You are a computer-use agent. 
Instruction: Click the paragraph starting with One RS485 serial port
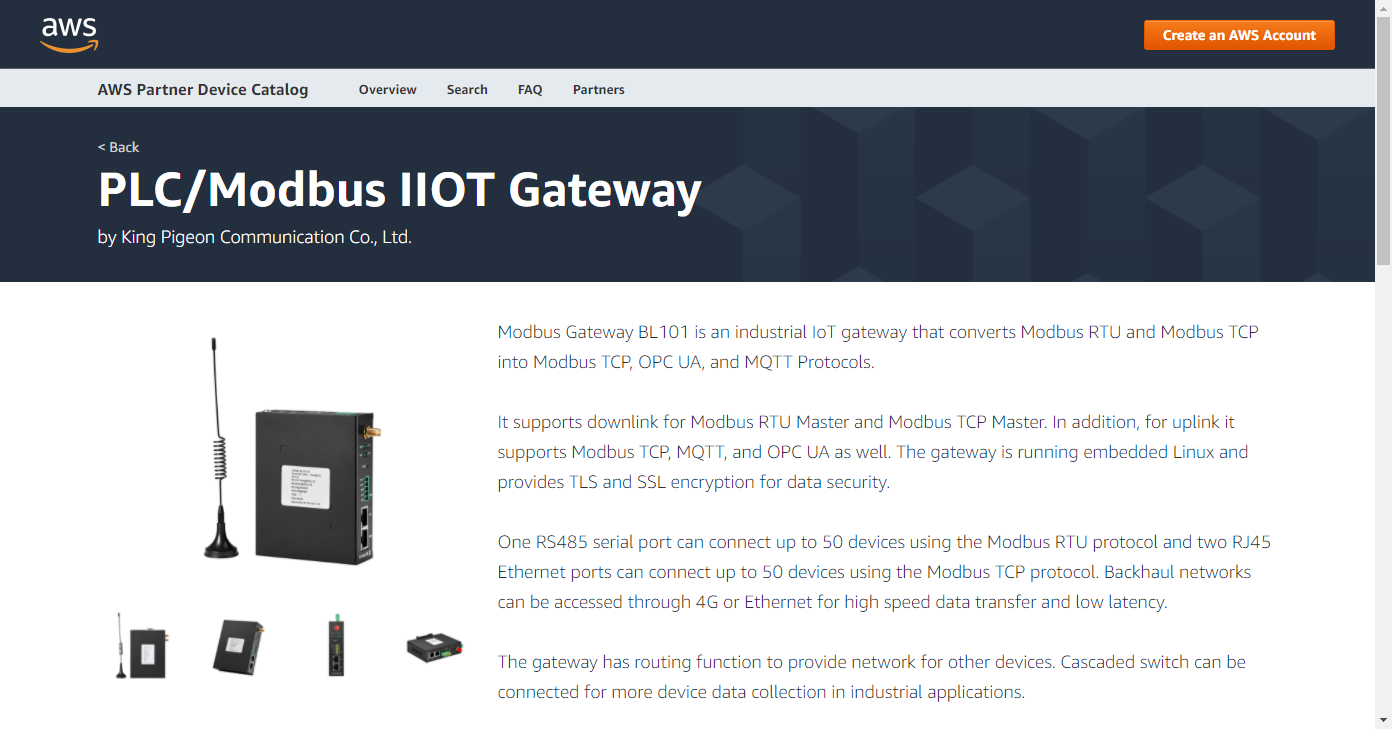(x=885, y=572)
